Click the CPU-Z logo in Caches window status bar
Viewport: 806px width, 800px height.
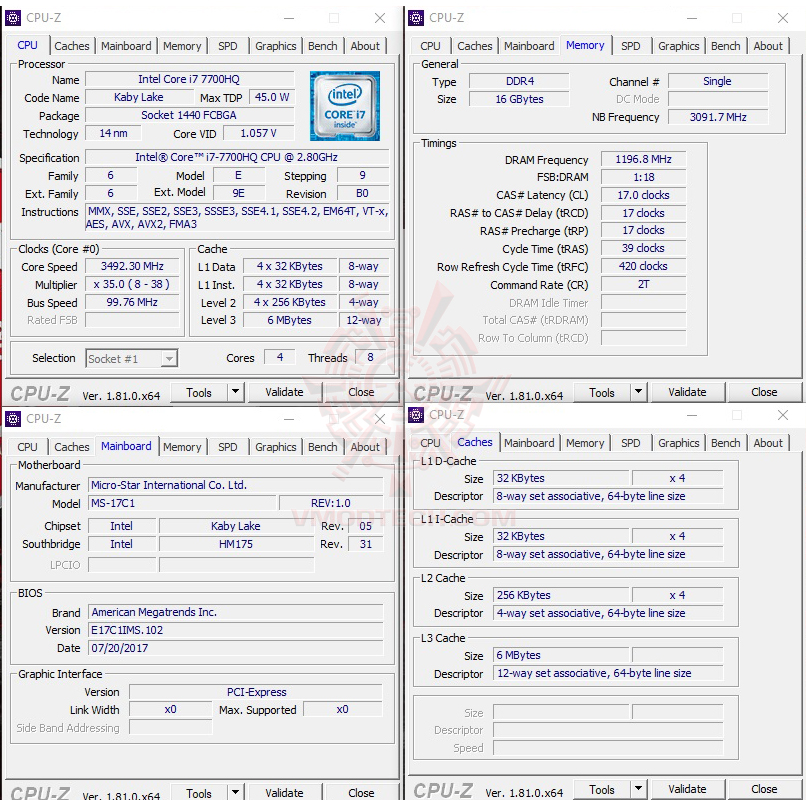(x=443, y=790)
